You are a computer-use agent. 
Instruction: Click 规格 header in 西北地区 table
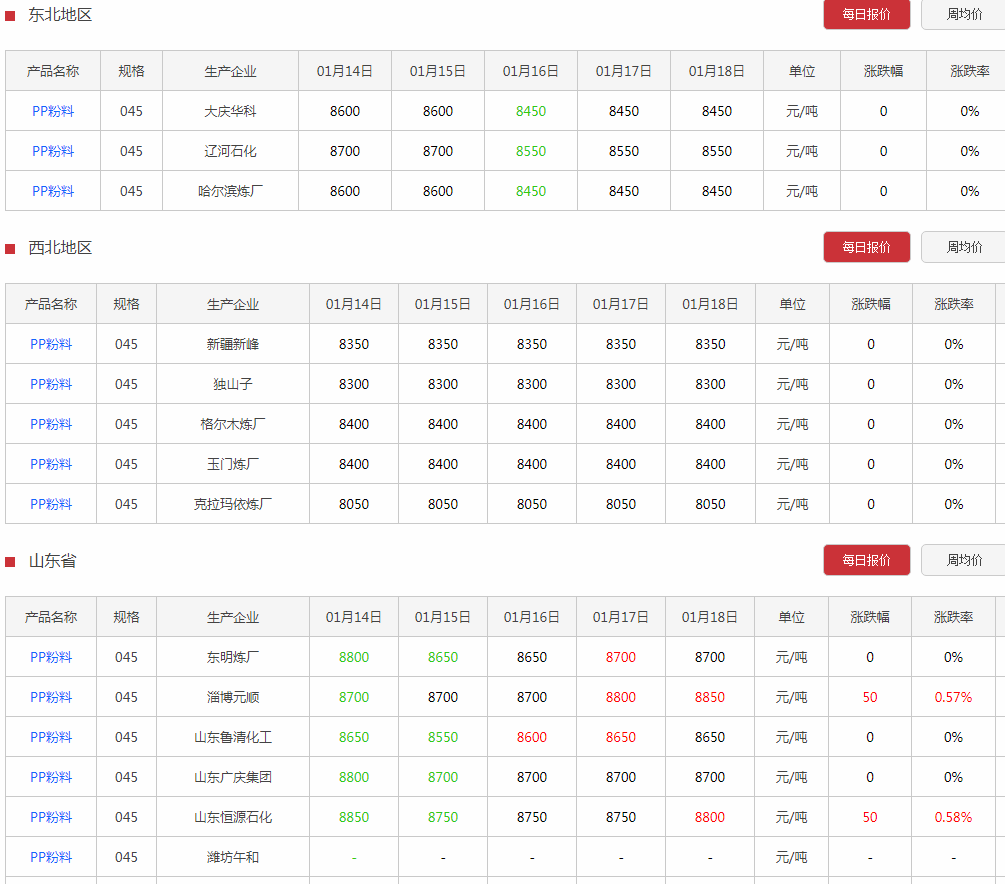coord(126,304)
